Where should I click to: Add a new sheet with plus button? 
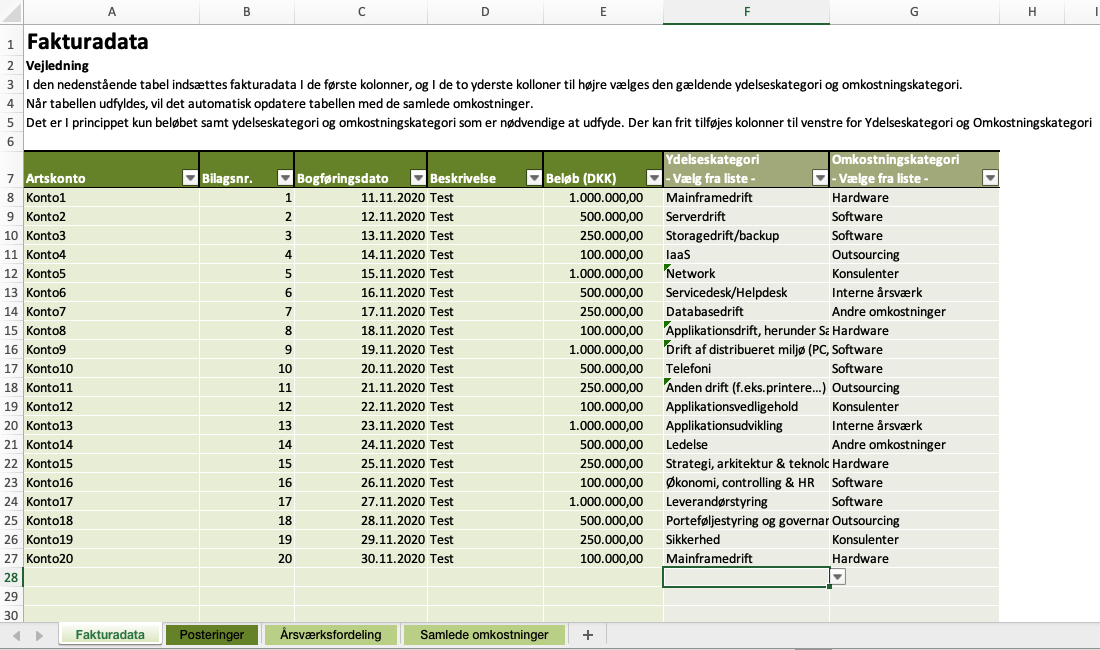point(587,635)
